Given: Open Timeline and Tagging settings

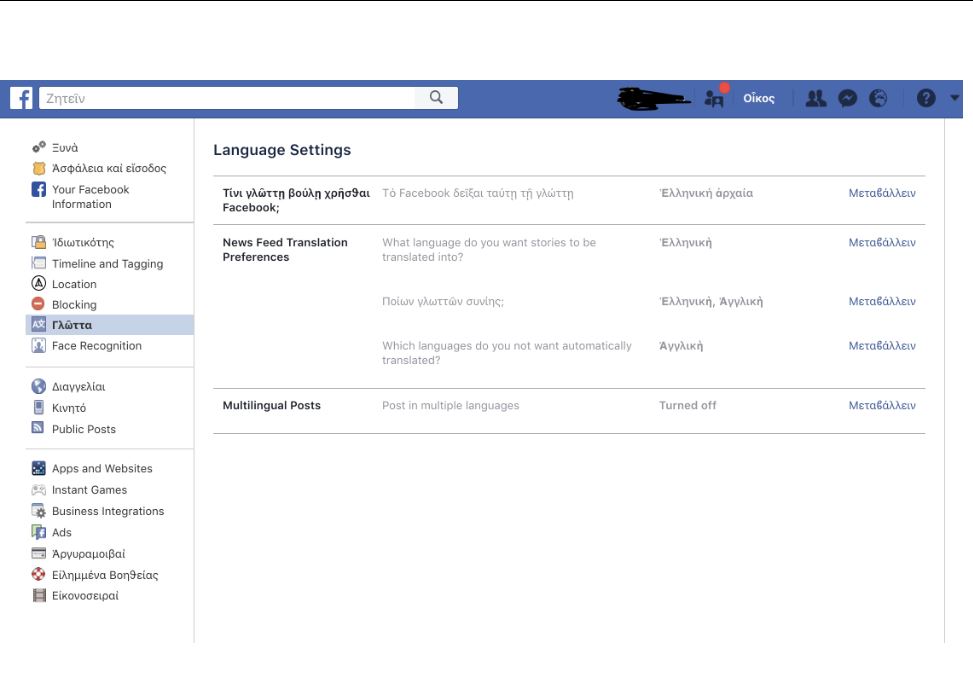Looking at the screenshot, I should (107, 264).
